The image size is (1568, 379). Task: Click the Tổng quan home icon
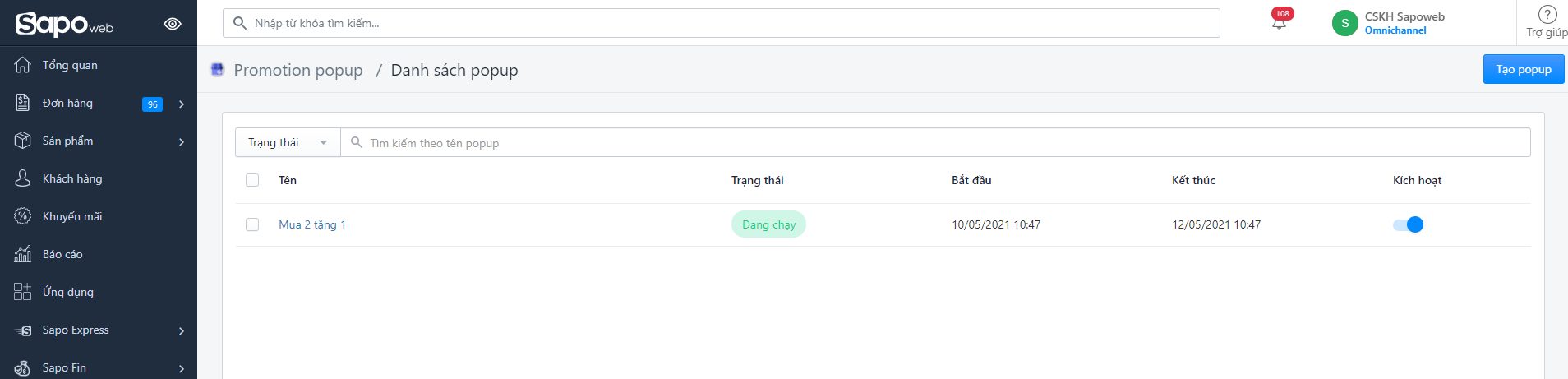(x=23, y=65)
